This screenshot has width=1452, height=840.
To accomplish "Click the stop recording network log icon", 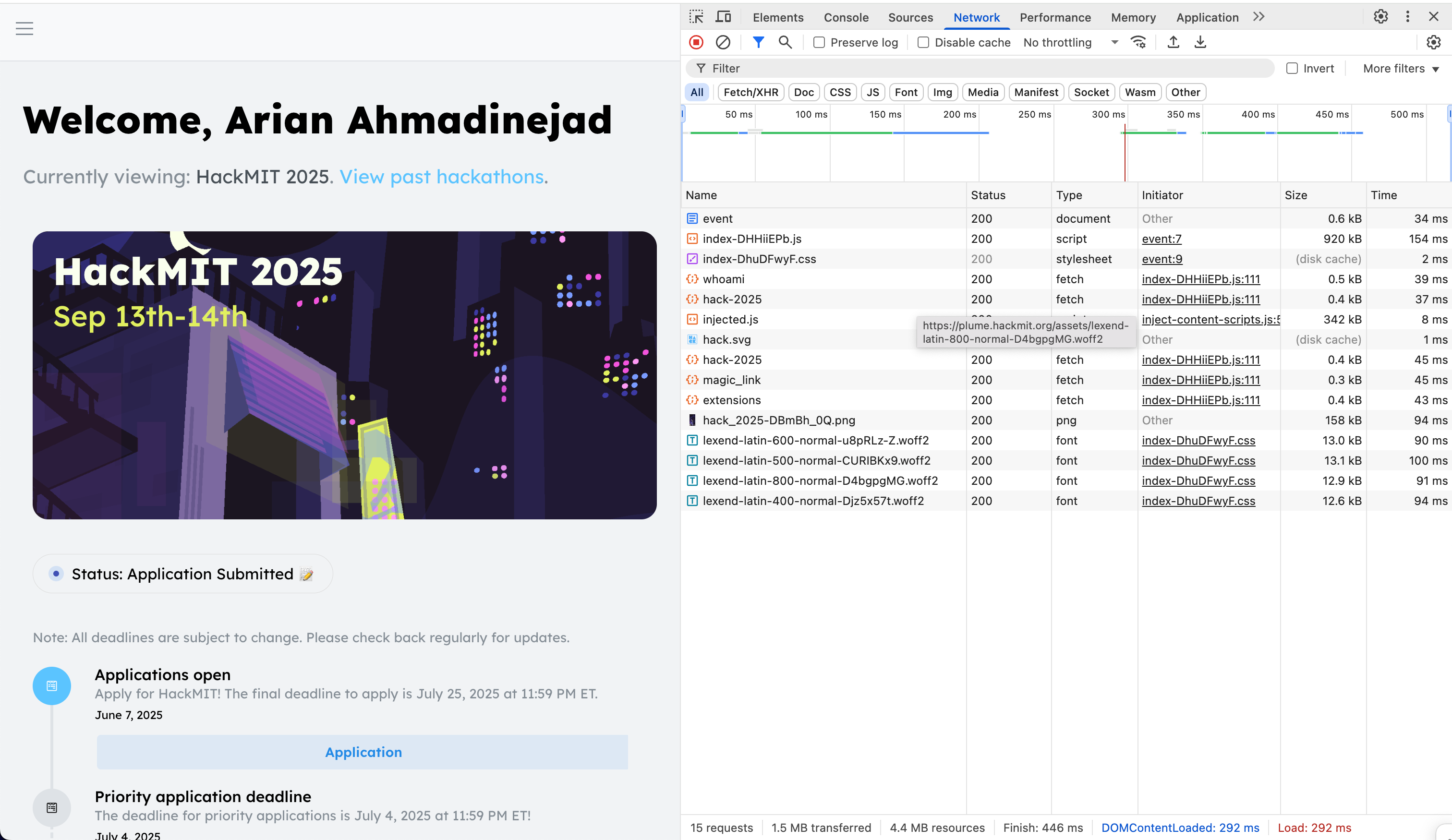I will [696, 42].
